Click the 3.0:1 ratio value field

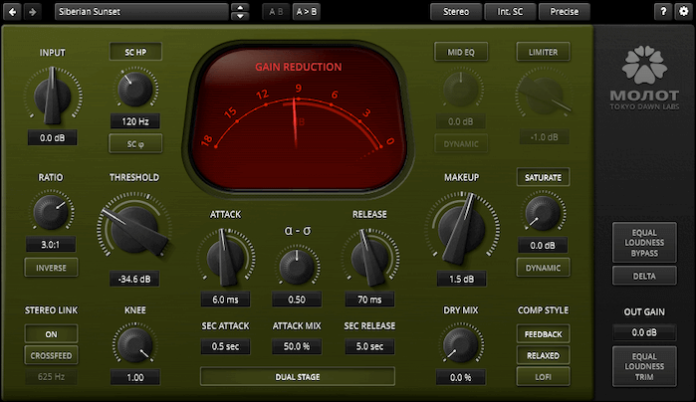pyautogui.click(x=51, y=244)
